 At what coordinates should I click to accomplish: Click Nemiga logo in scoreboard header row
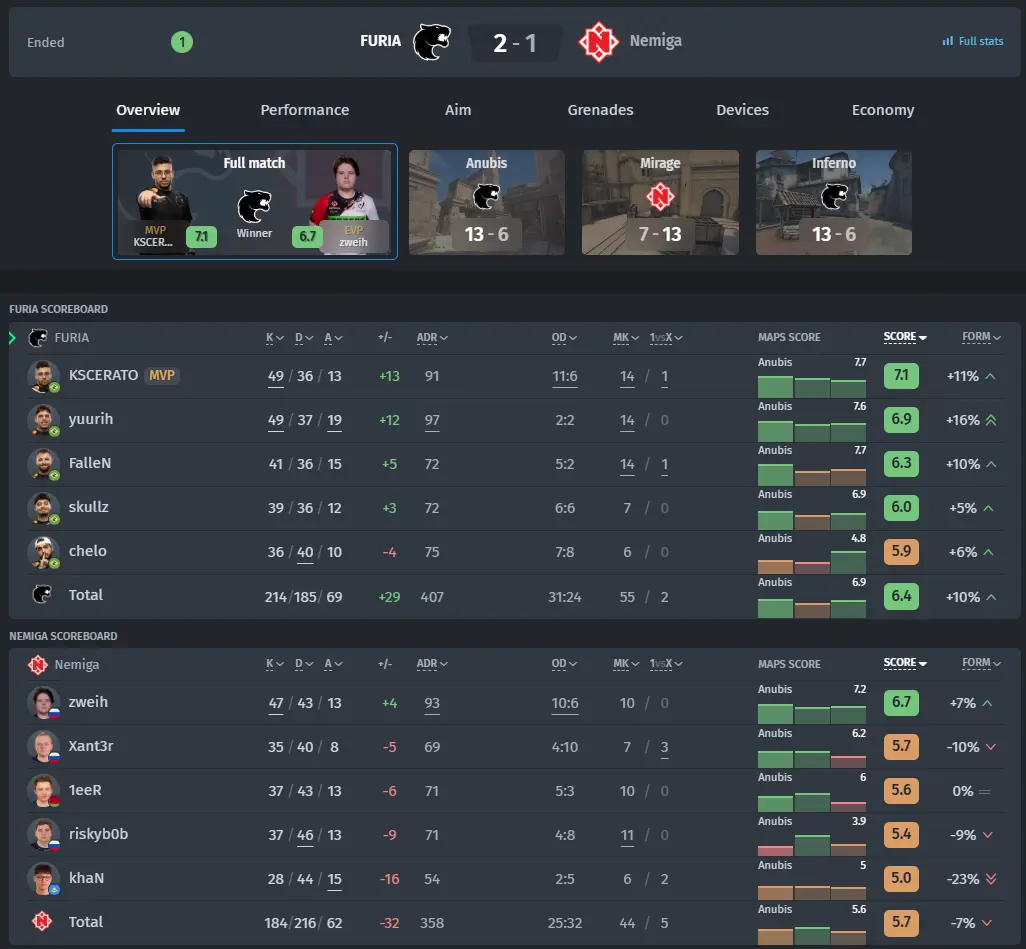pyautogui.click(x=38, y=665)
